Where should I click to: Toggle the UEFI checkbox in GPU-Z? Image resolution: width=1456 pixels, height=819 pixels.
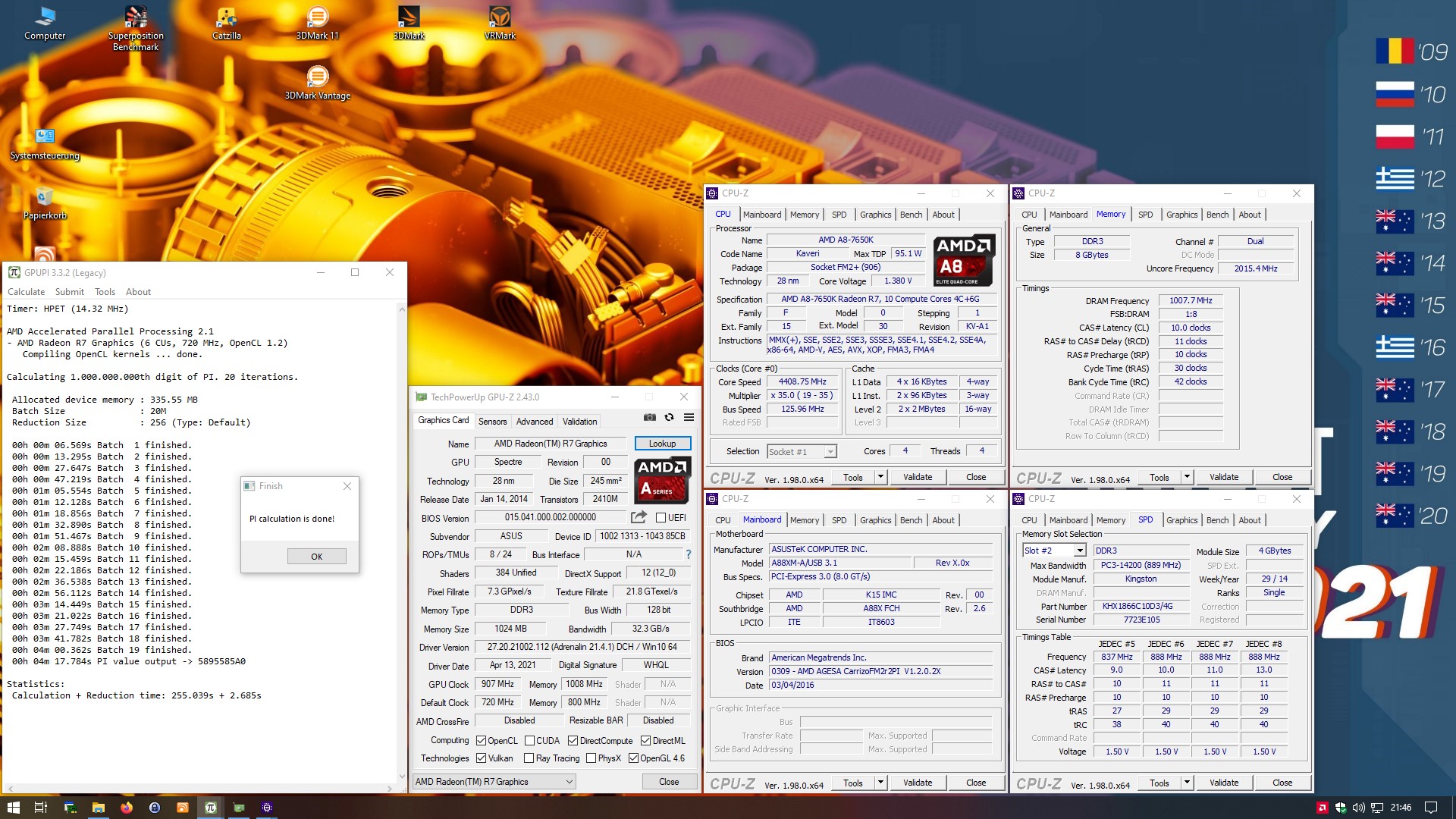(x=661, y=518)
